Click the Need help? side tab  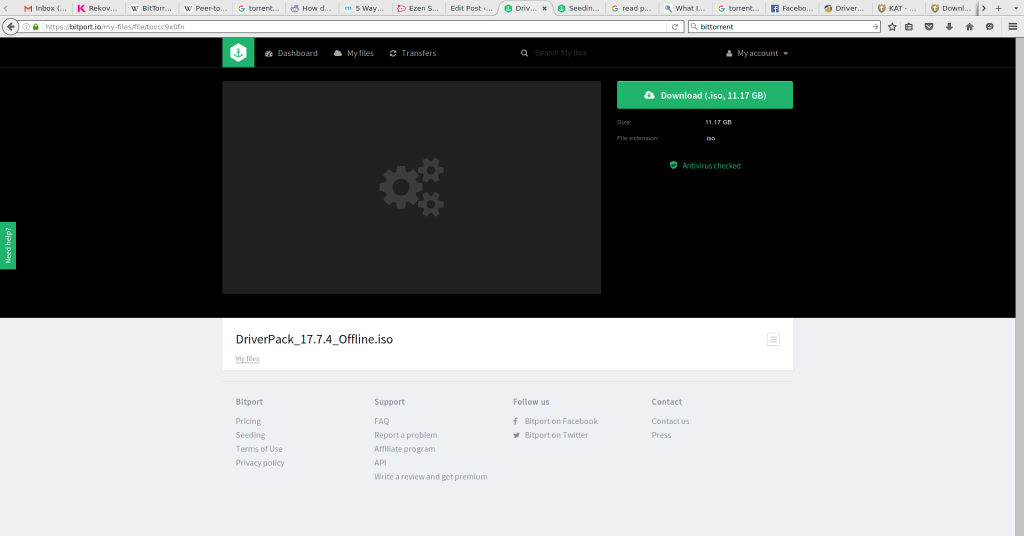click(8, 245)
